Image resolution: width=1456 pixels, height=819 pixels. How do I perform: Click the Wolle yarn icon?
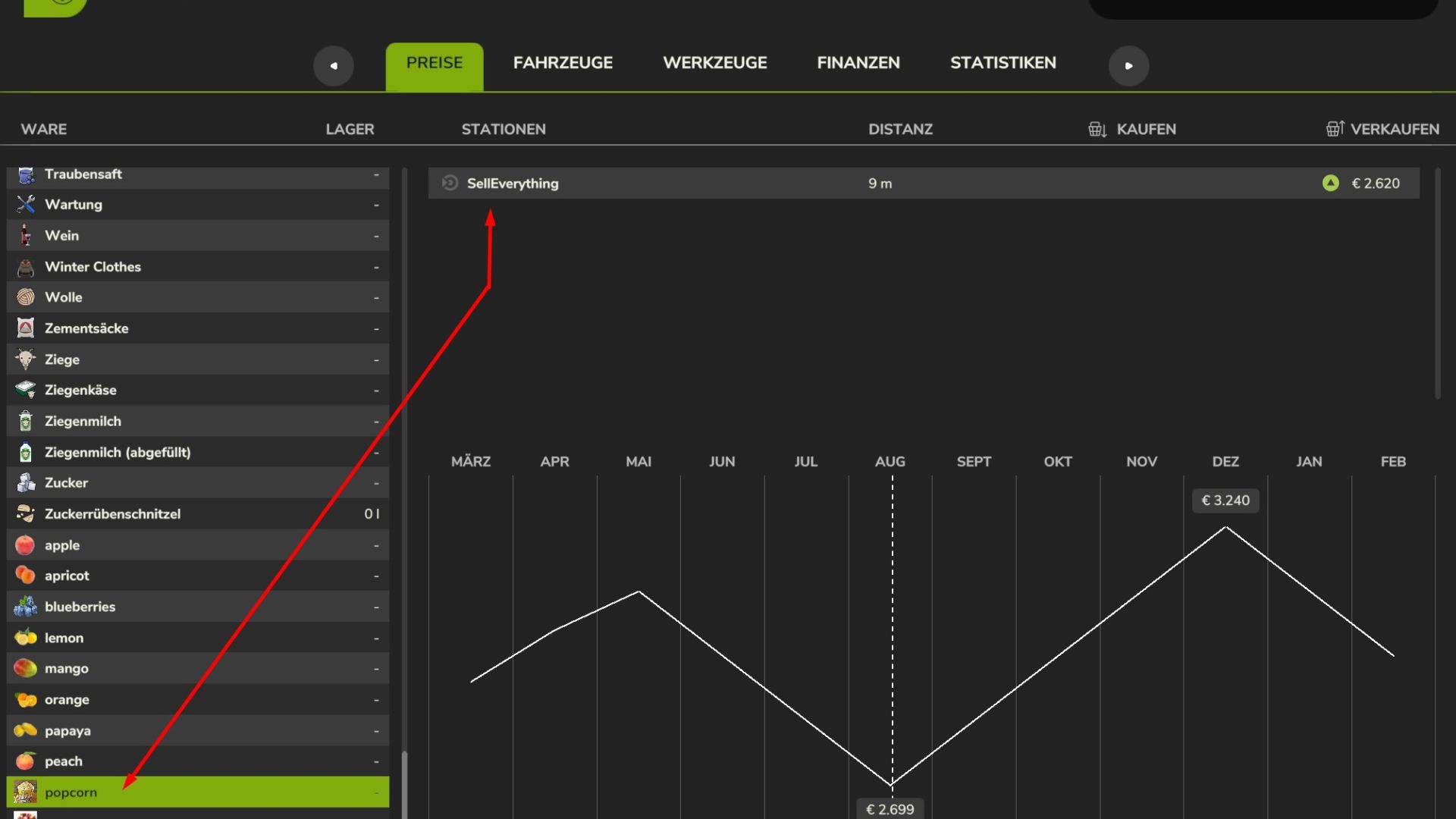point(26,297)
